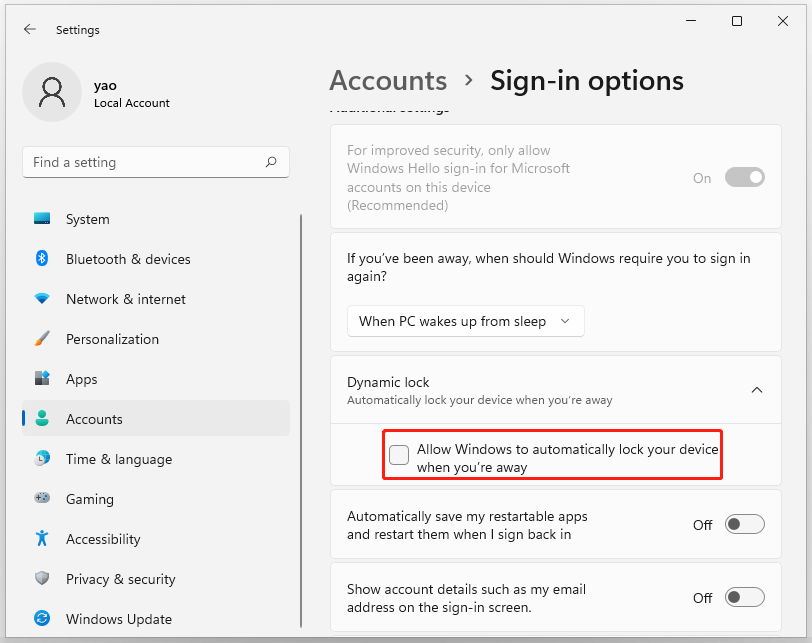Click the back arrow icon in Settings
The height and width of the screenshot is (643, 812).
30,30
